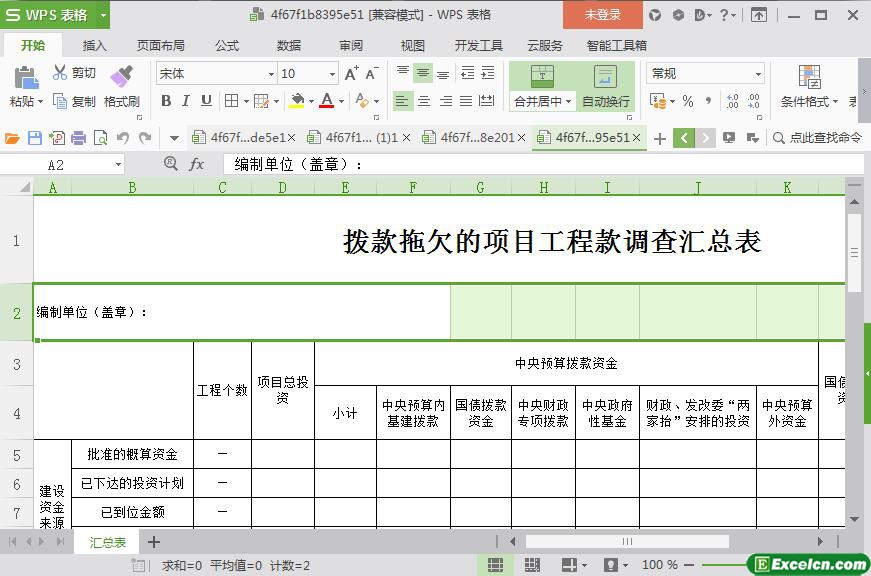Open the font color dropdown arrow

click(x=340, y=101)
